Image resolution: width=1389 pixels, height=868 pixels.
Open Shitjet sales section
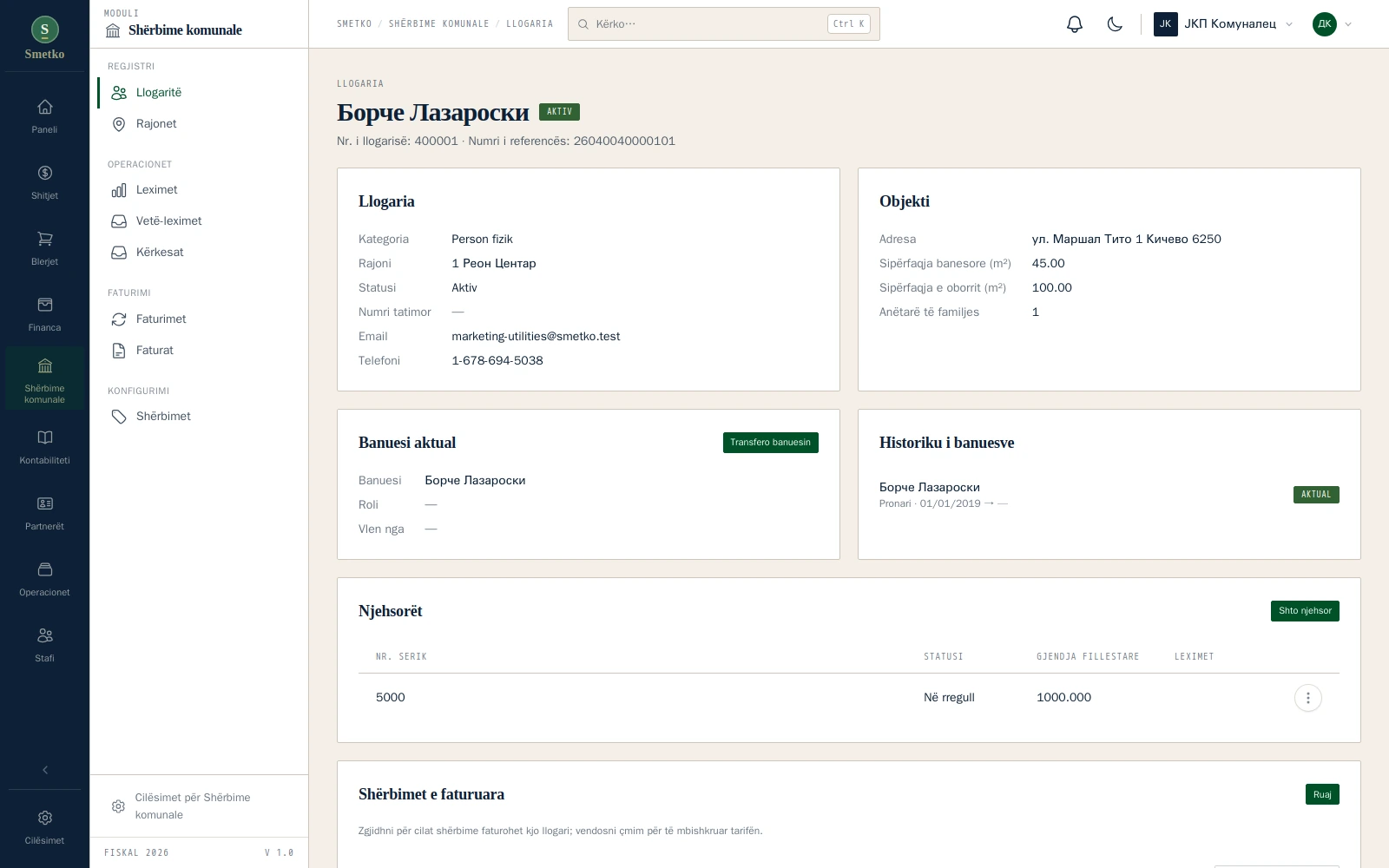tap(44, 182)
